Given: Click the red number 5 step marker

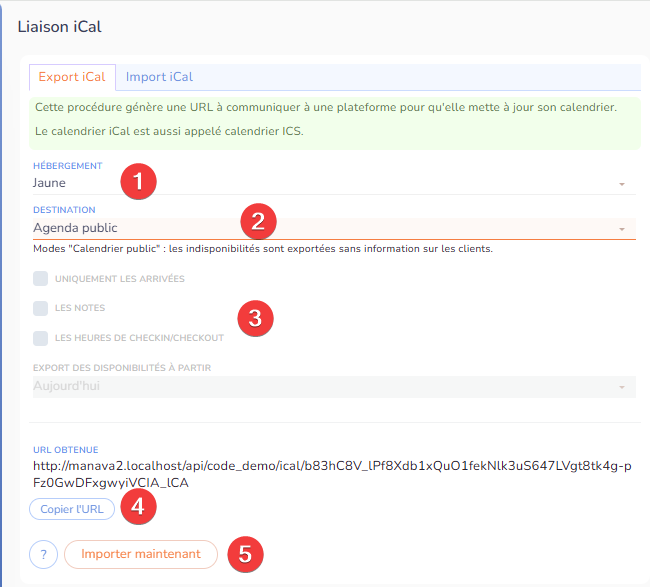Looking at the screenshot, I should [x=245, y=552].
